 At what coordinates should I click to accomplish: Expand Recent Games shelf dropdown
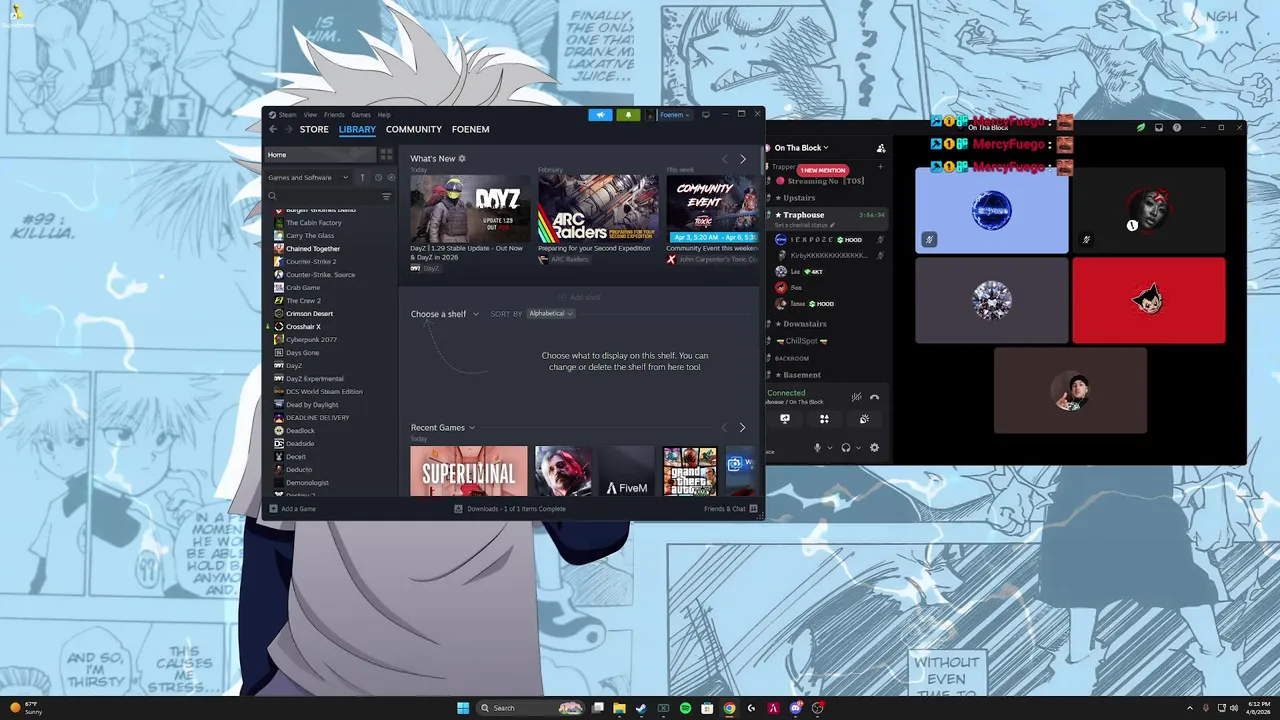pyautogui.click(x=442, y=428)
